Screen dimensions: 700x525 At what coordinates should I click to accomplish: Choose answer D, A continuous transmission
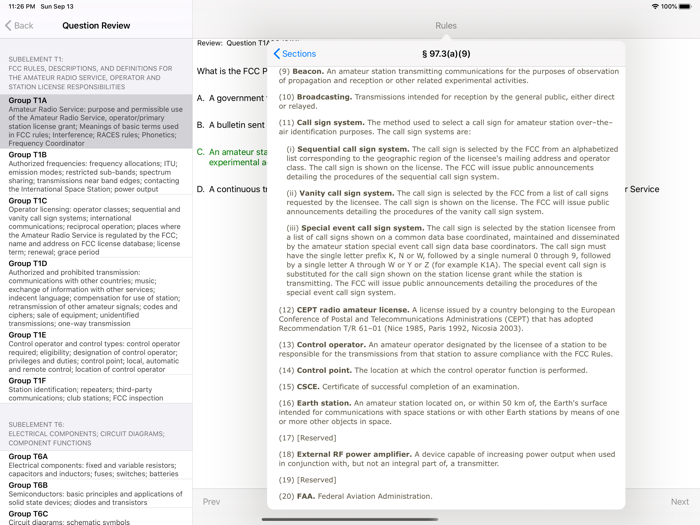point(232,189)
